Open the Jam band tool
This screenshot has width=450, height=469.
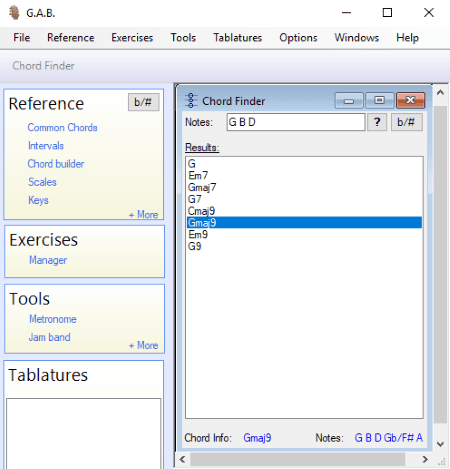(49, 337)
